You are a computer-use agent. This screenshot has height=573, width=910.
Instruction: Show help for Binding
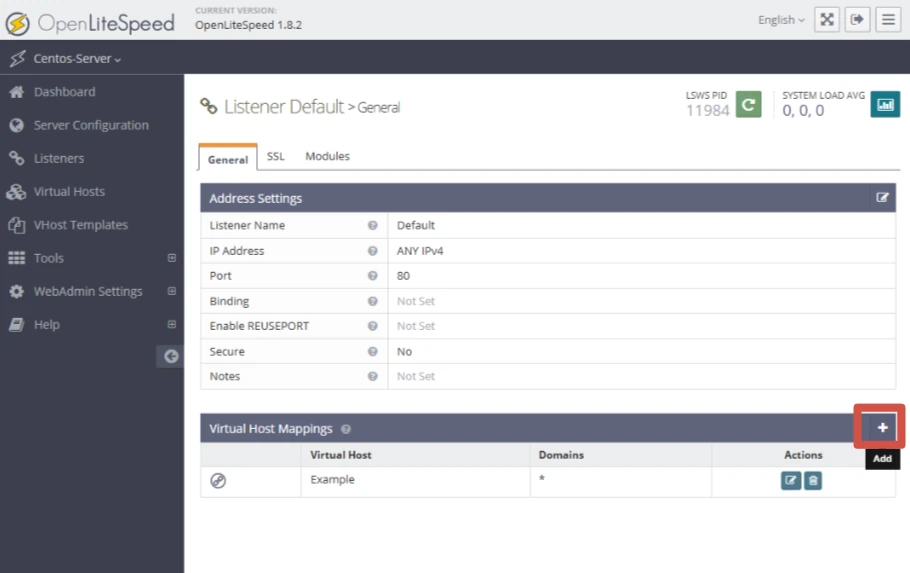coord(373,301)
